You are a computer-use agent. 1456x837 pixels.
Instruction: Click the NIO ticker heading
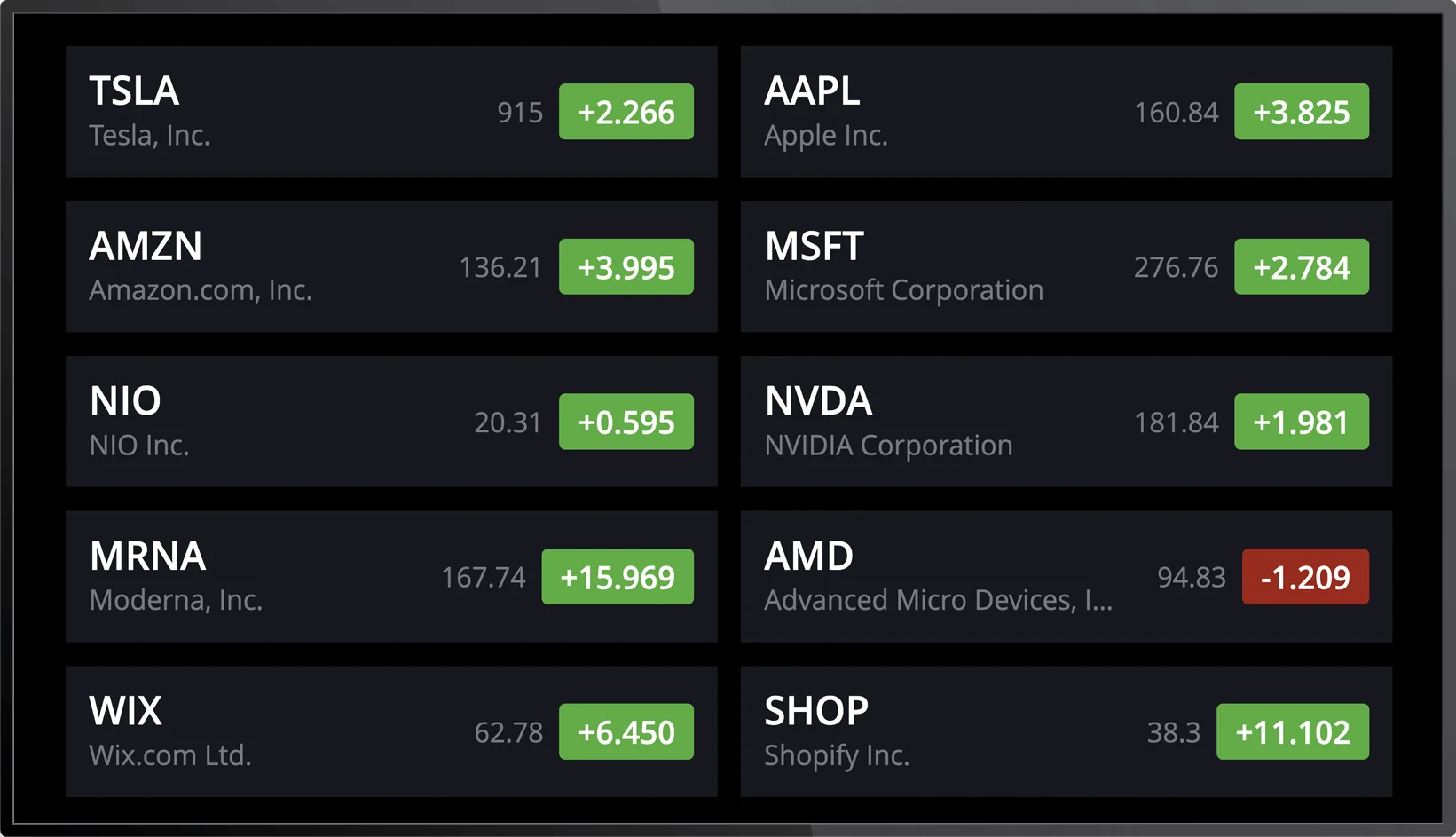point(125,401)
